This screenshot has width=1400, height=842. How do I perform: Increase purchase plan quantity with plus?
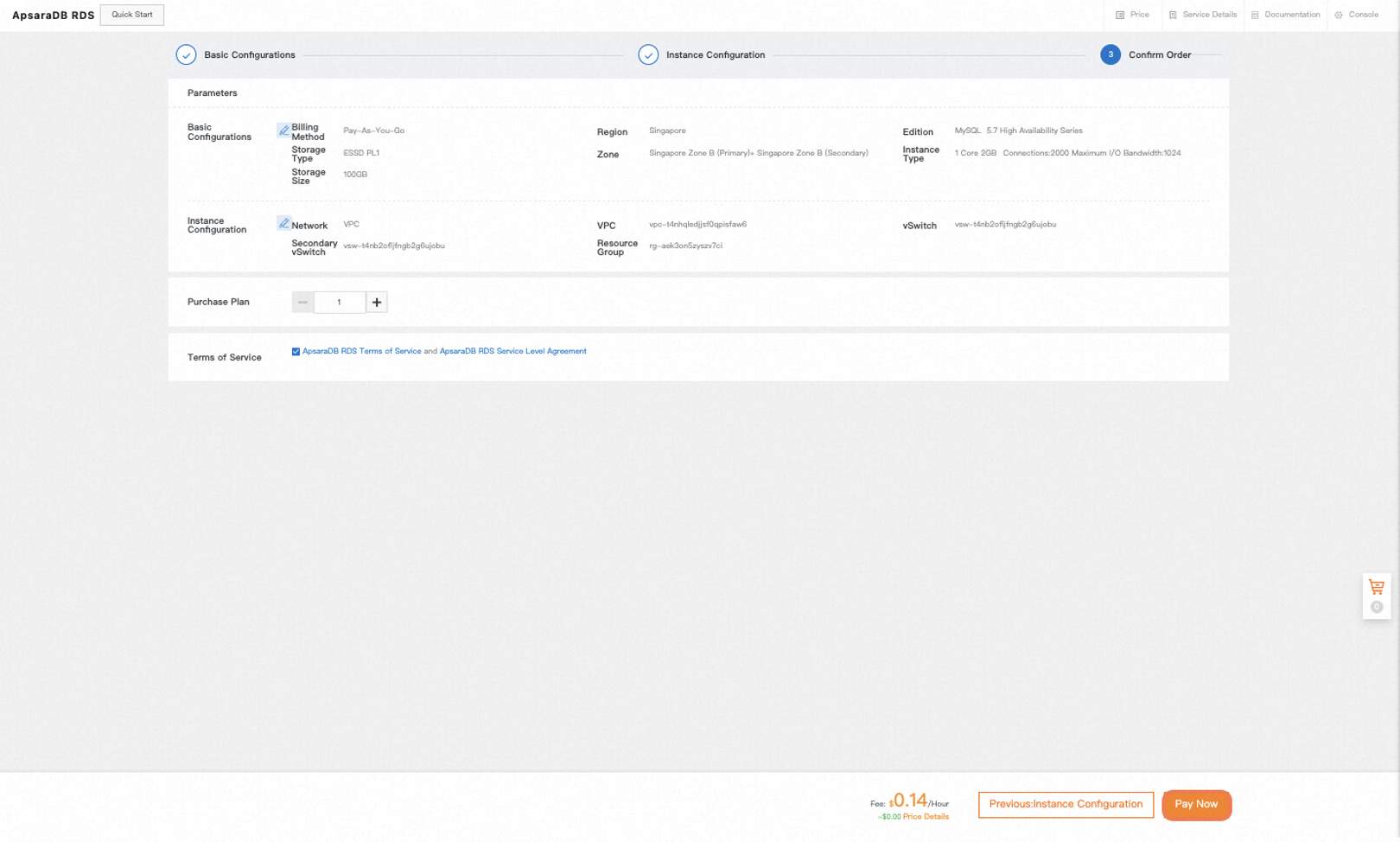tap(377, 302)
